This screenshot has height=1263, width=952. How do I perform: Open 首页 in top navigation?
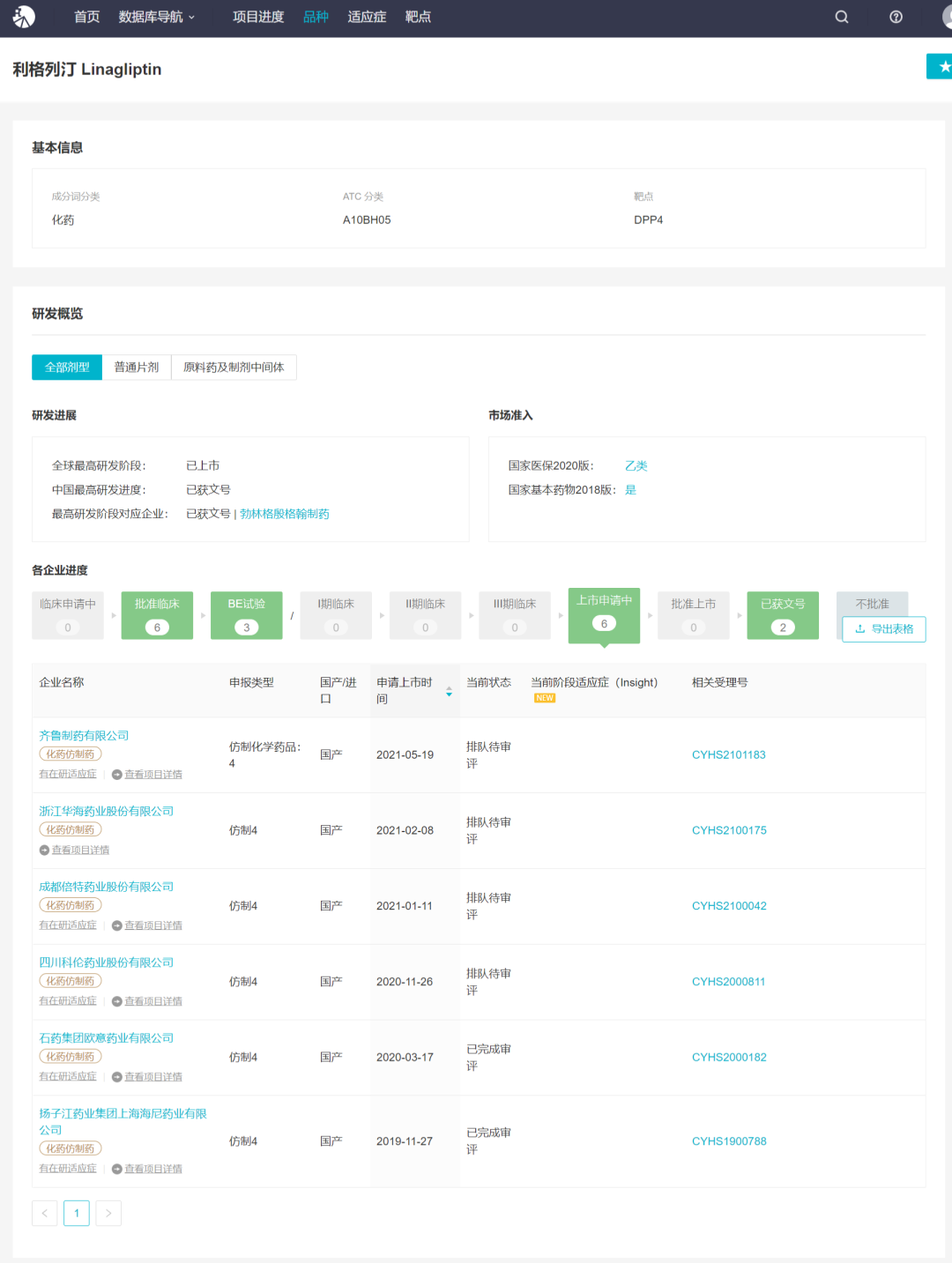click(x=86, y=17)
